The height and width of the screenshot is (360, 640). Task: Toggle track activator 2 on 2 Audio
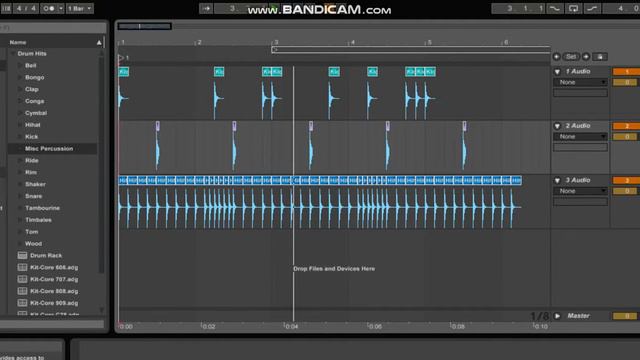(x=626, y=126)
